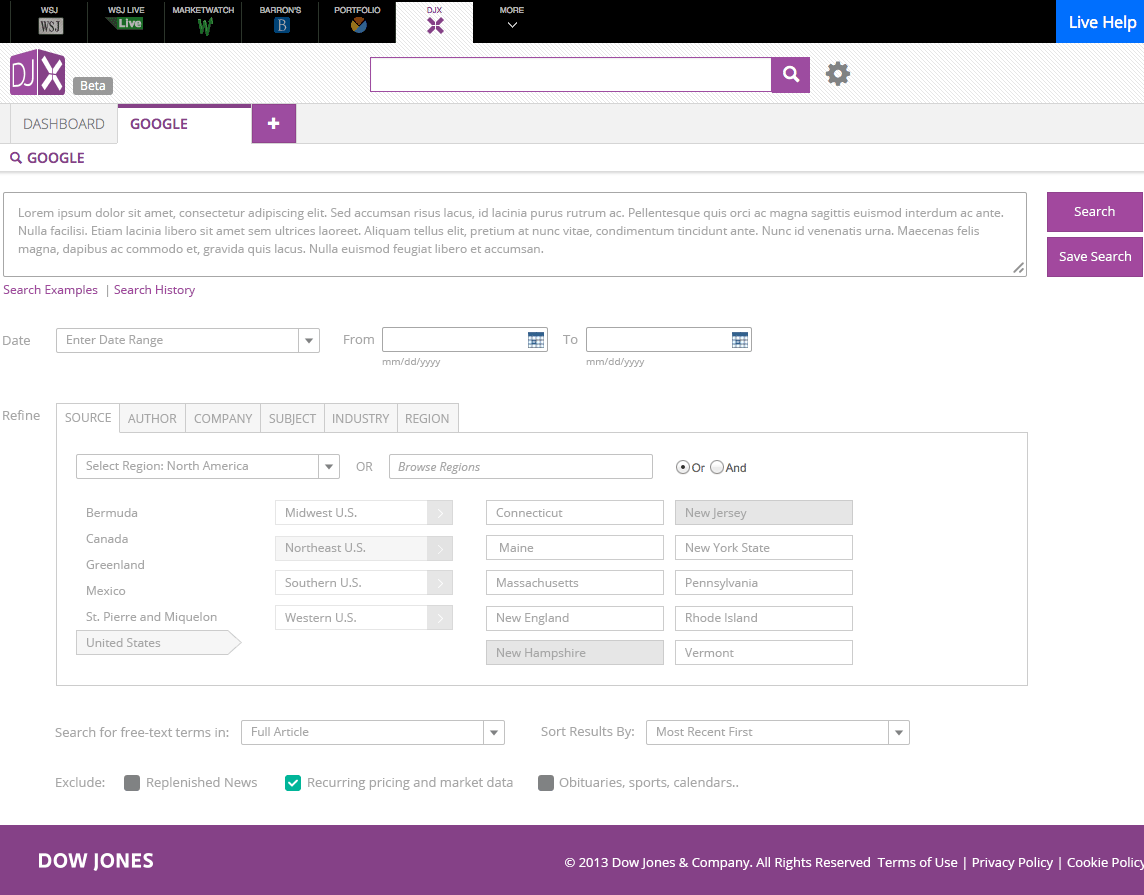Open the Search History link
The image size is (1144, 895).
(x=155, y=290)
